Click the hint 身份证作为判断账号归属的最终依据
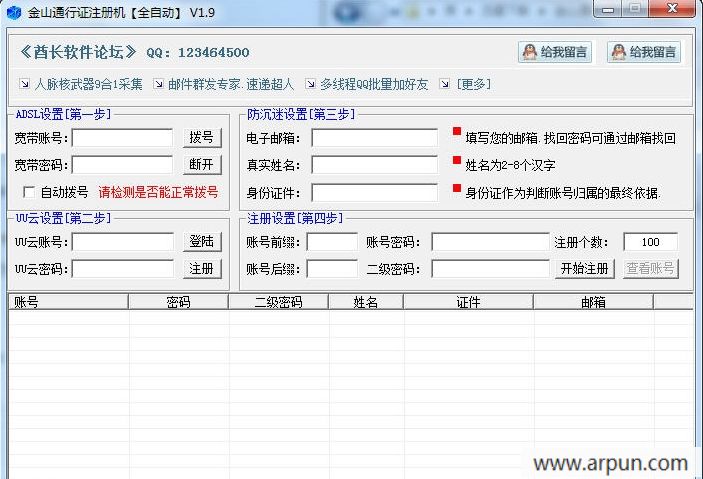Image resolution: width=703 pixels, height=479 pixels. 563,193
